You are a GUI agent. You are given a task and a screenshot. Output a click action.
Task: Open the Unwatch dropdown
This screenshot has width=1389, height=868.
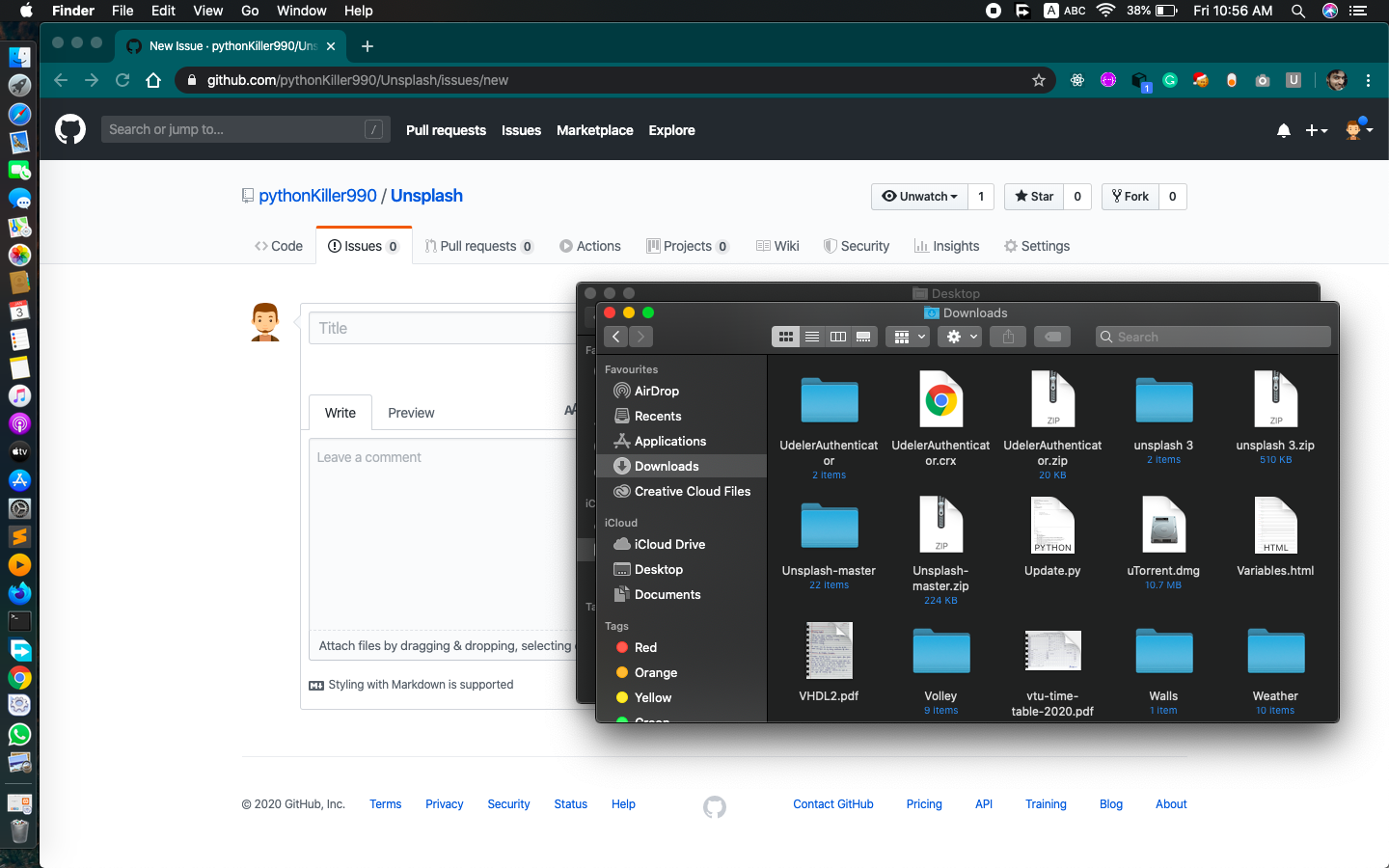click(918, 196)
